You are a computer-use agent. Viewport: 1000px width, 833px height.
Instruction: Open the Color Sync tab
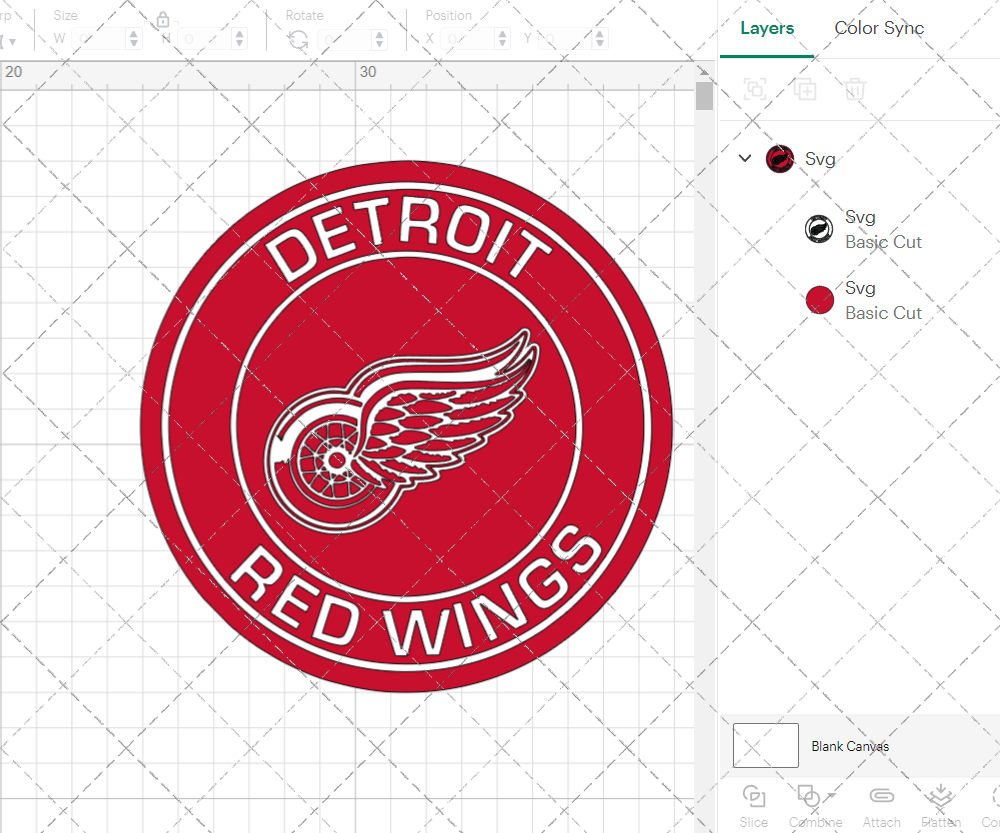879,28
